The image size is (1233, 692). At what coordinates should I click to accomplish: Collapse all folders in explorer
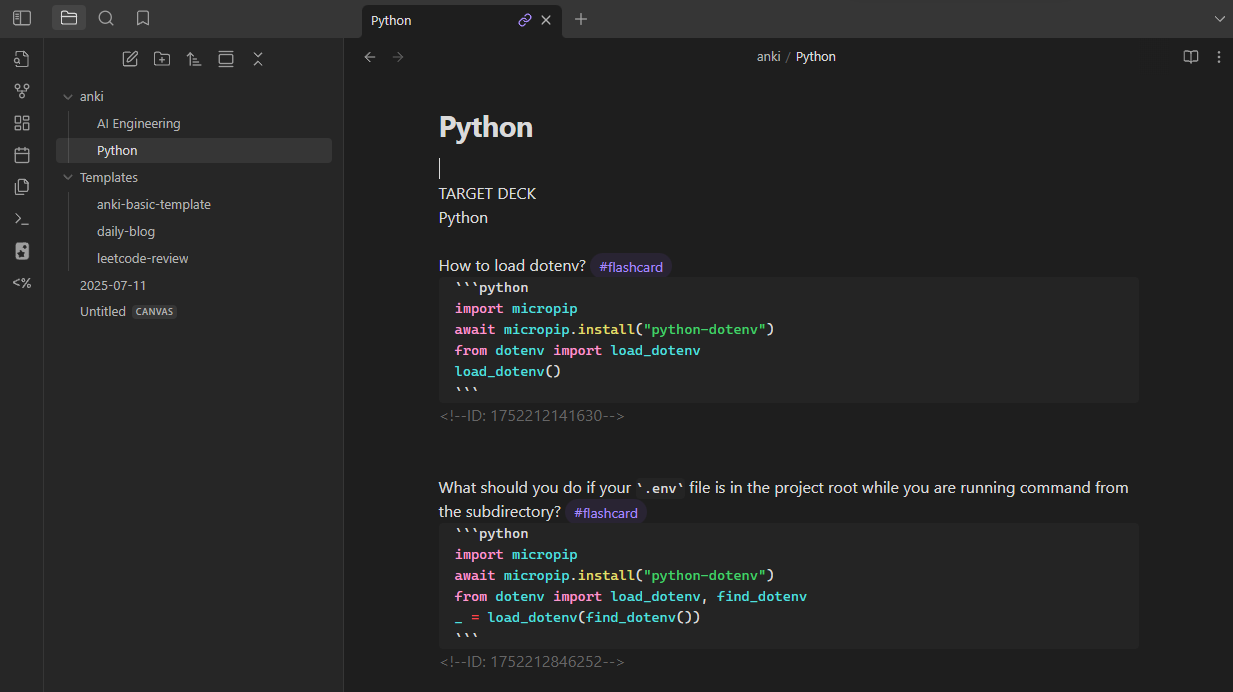[258, 59]
